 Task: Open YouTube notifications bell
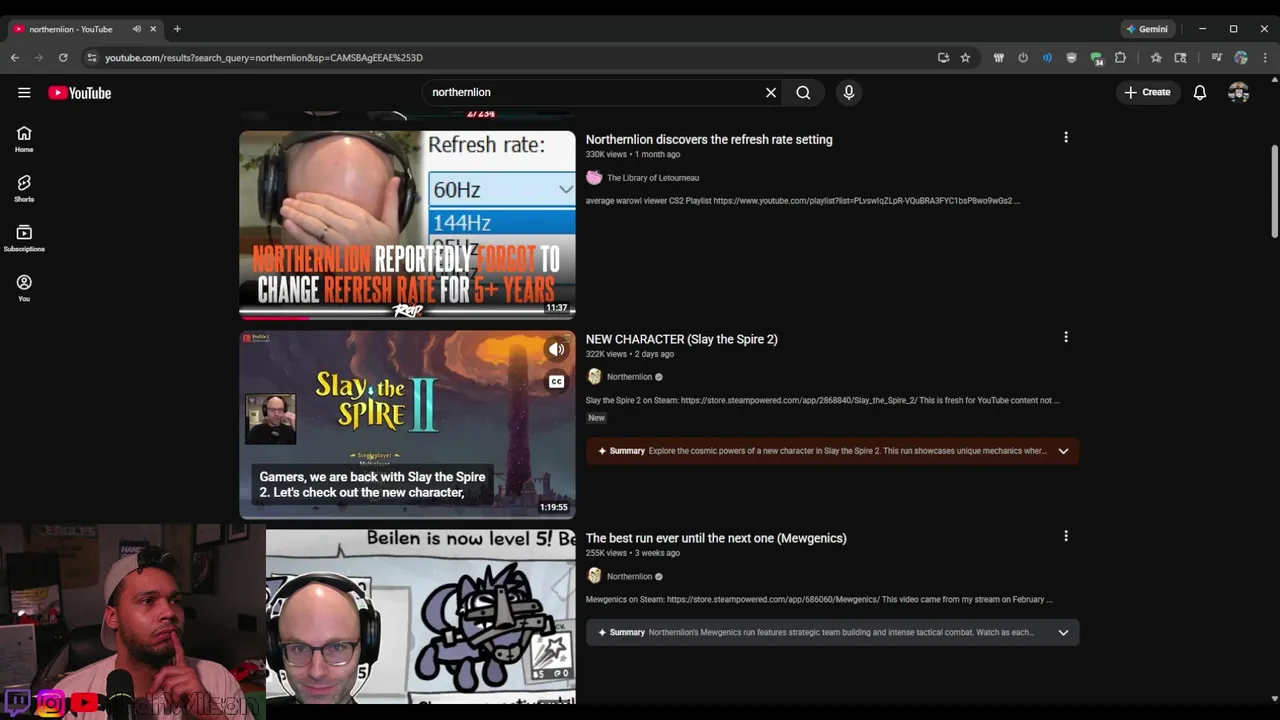pyautogui.click(x=1200, y=93)
